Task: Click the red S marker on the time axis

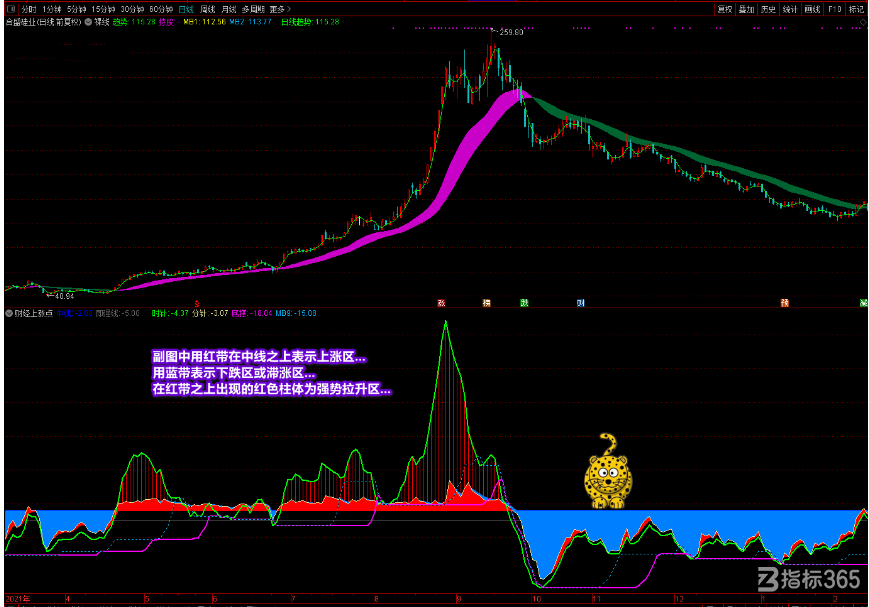Action: pyautogui.click(x=196, y=304)
